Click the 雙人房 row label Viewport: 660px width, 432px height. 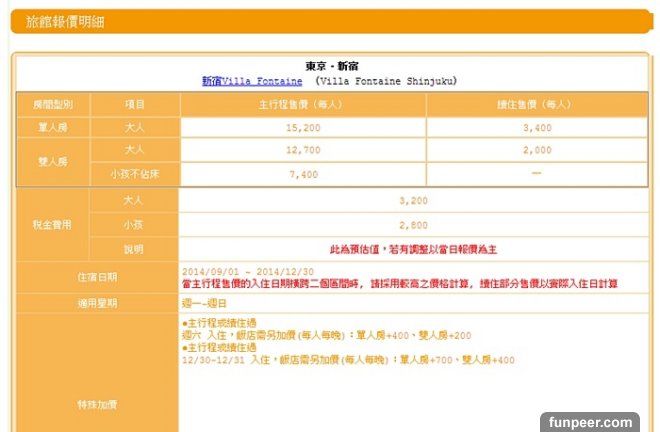coord(52,161)
